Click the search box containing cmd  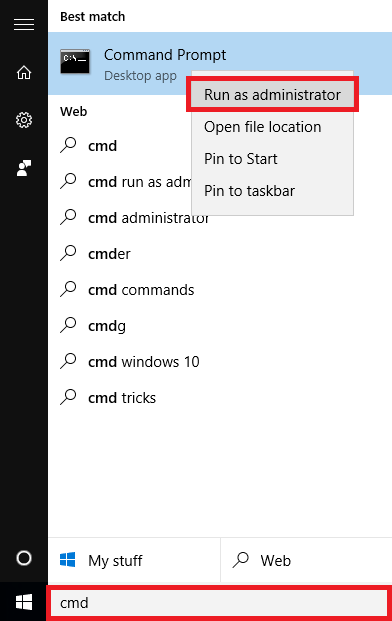point(219,603)
